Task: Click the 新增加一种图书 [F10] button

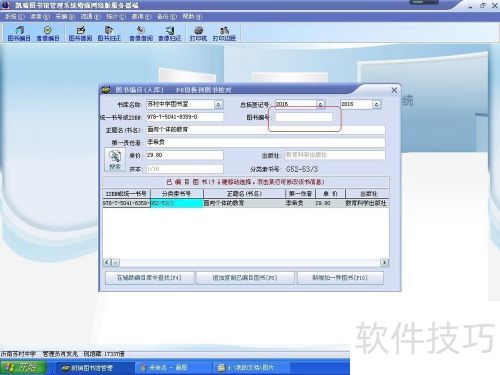Action: pos(340,278)
